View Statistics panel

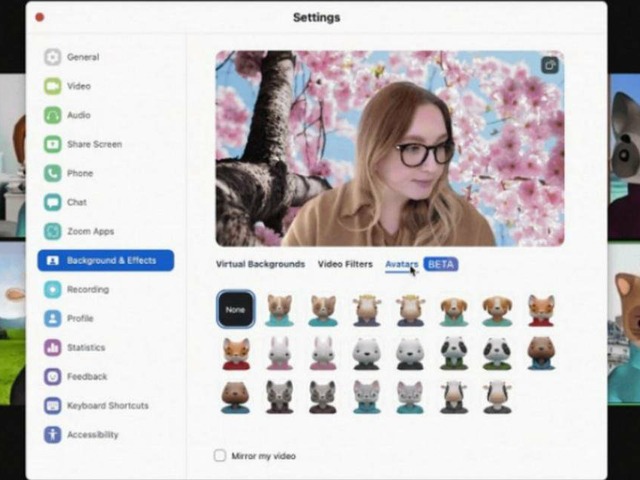pyautogui.click(x=85, y=347)
